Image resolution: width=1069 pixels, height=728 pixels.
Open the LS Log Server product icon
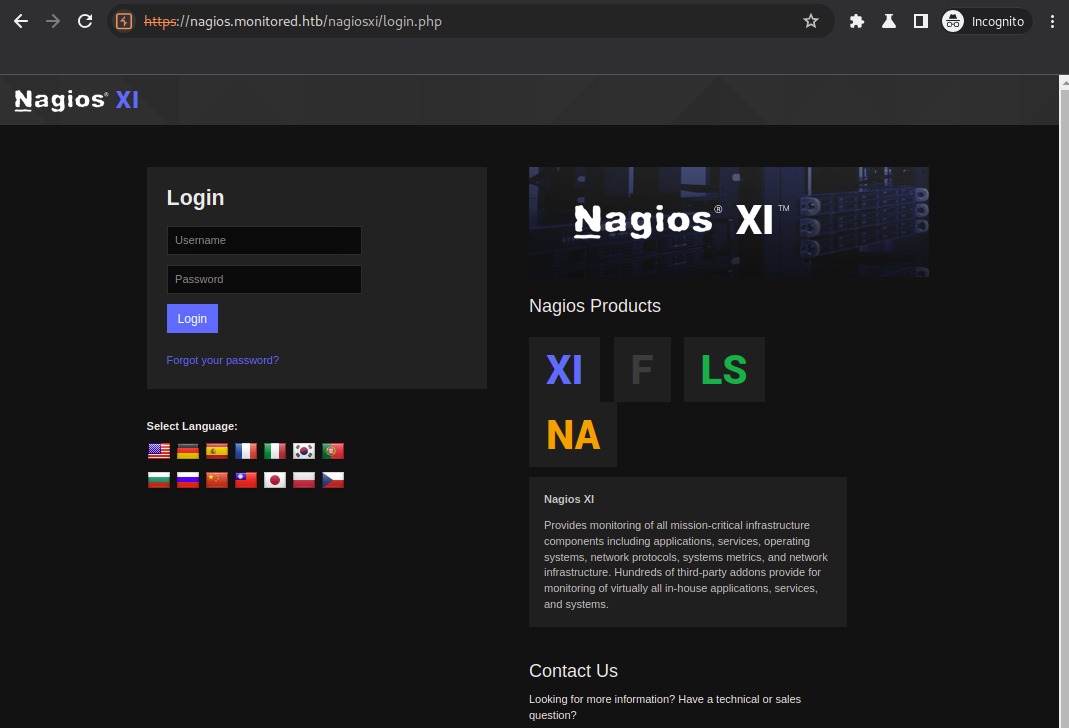point(723,369)
